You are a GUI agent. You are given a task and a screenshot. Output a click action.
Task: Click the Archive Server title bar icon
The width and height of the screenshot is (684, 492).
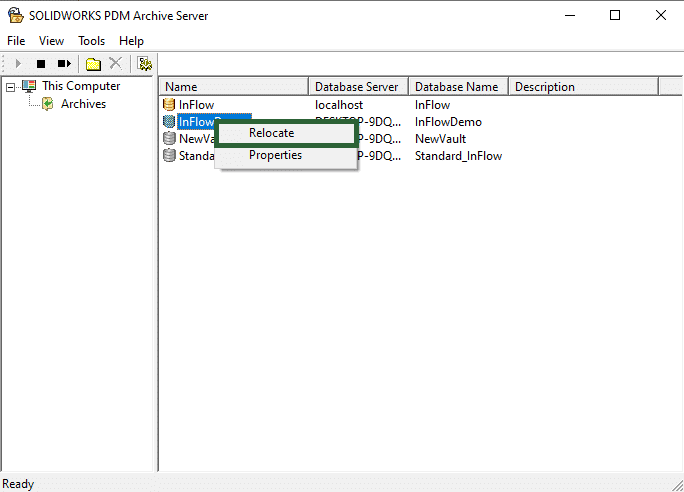16,15
